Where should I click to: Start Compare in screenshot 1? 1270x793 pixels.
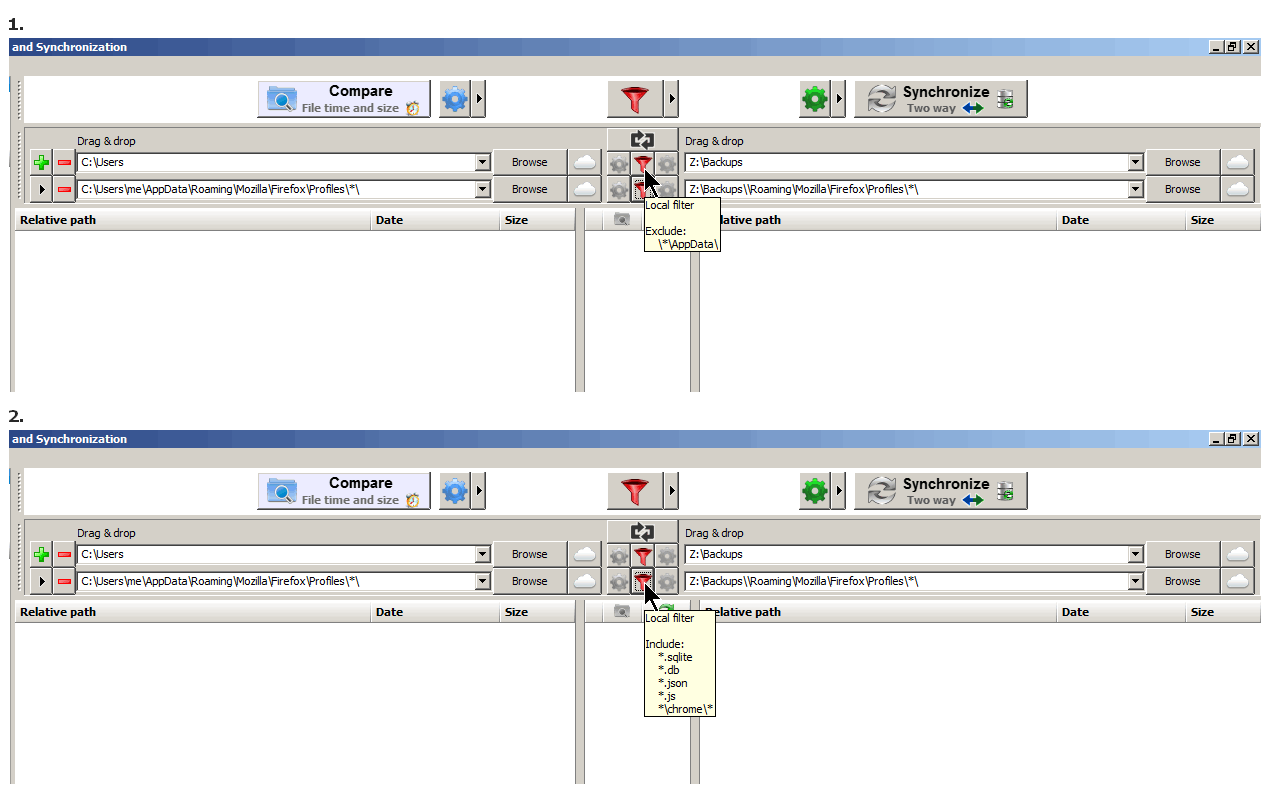pyautogui.click(x=344, y=99)
